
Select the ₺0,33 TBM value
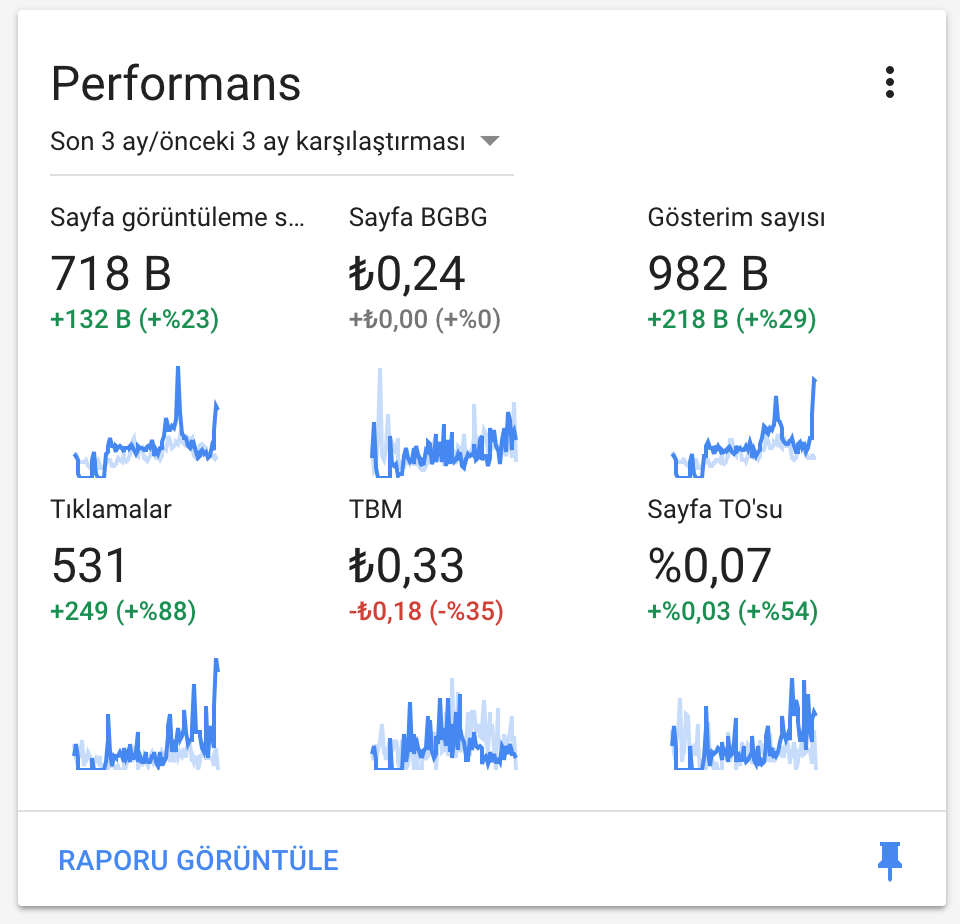(x=407, y=565)
